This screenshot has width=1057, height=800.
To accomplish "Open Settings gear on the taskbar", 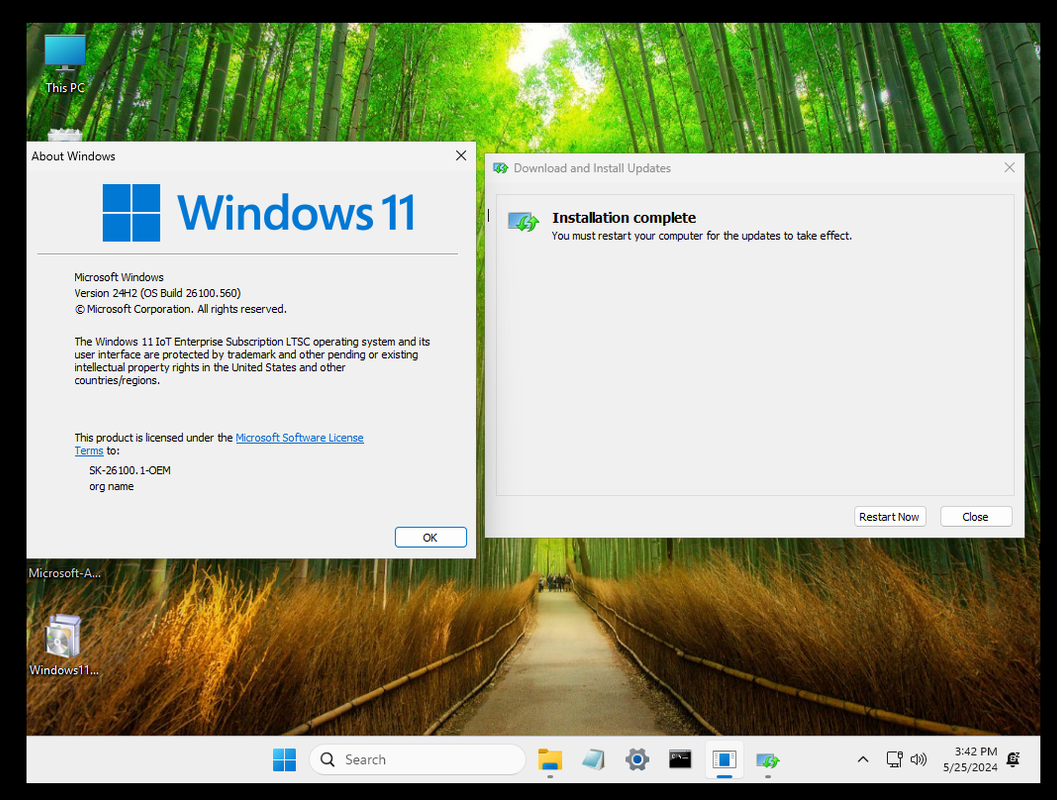I will (636, 760).
